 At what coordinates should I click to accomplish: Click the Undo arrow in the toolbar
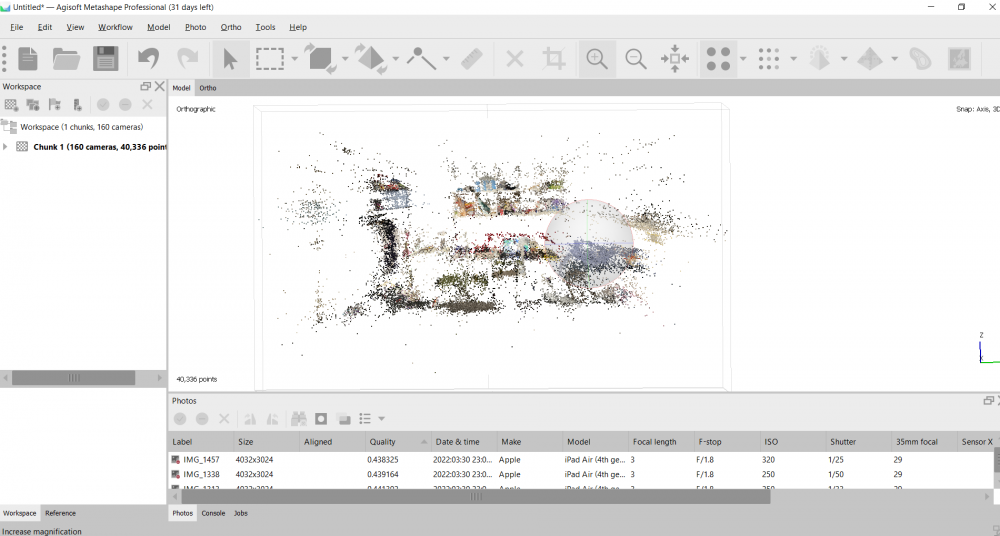(149, 59)
